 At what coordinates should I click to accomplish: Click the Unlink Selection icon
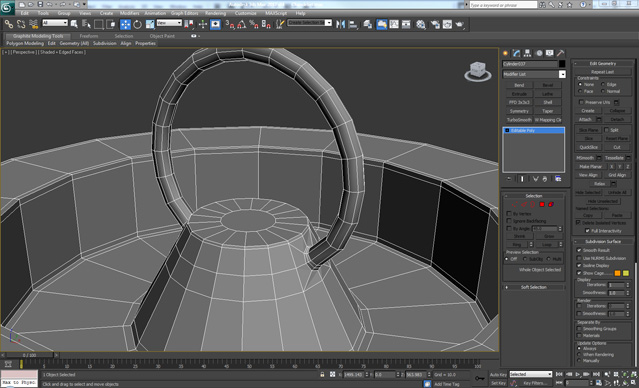click(x=21, y=24)
